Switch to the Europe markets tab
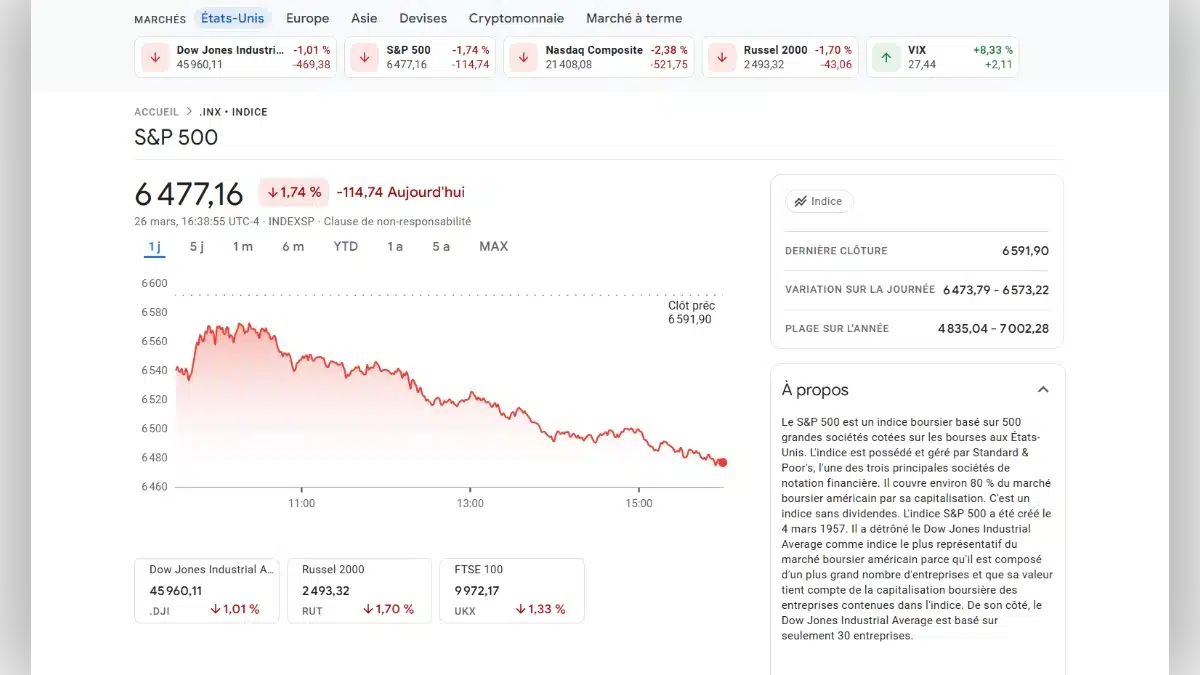The width and height of the screenshot is (1200, 675). pyautogui.click(x=307, y=18)
